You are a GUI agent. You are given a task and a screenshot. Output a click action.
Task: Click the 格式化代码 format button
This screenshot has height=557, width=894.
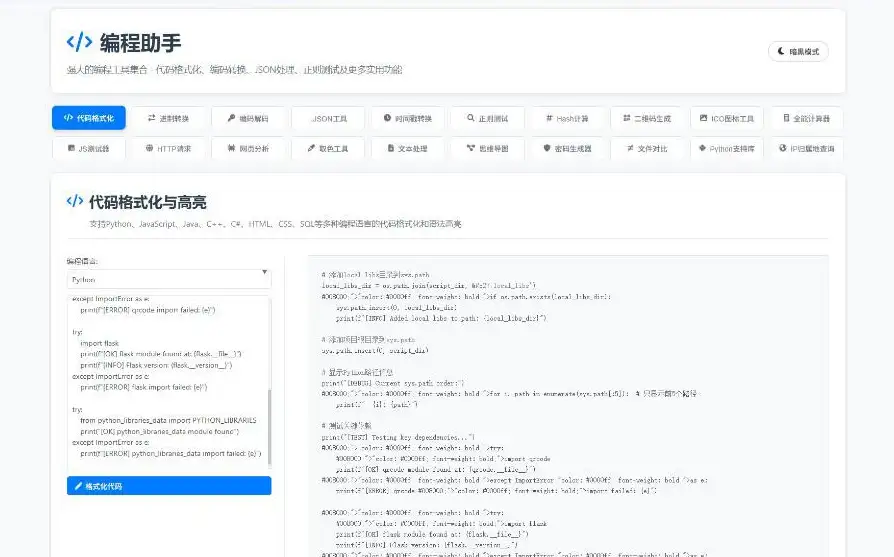coord(168,486)
